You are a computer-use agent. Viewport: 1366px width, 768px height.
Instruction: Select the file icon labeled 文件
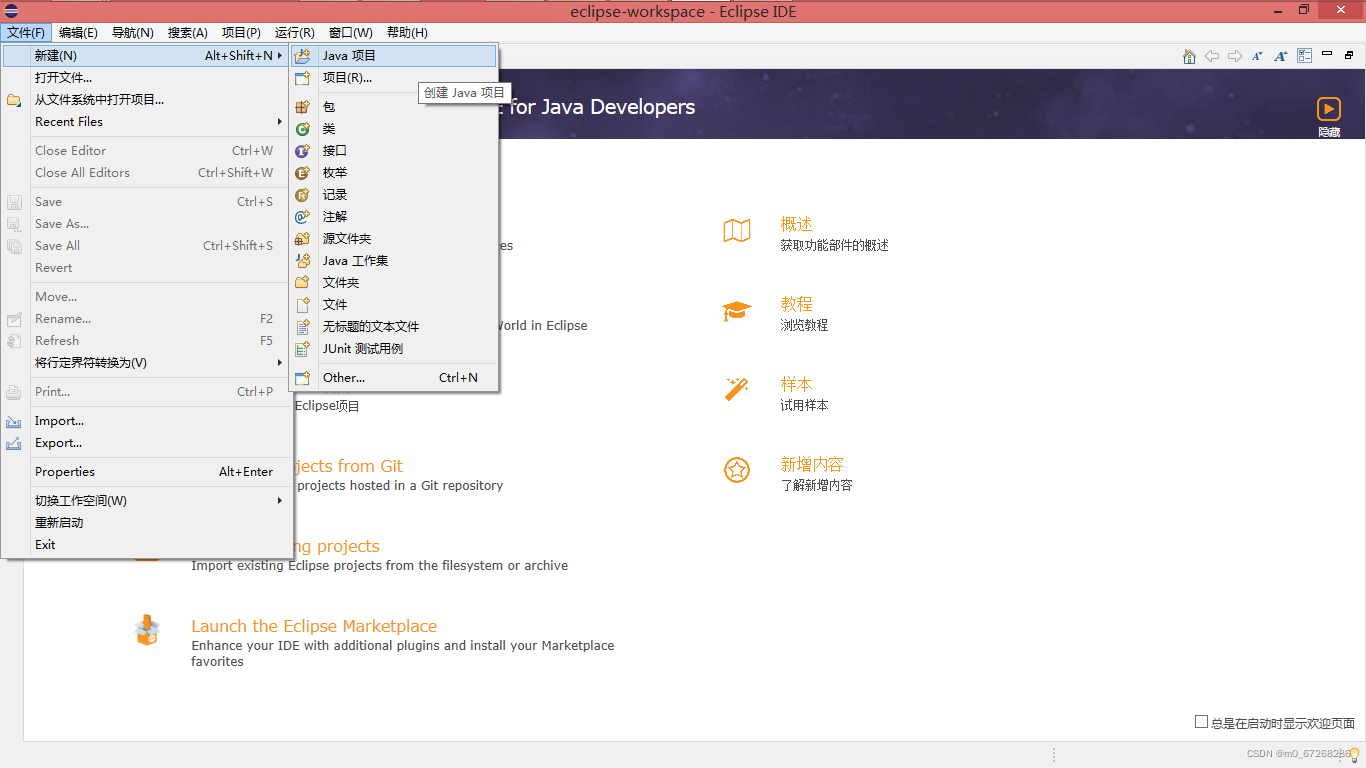click(x=302, y=305)
